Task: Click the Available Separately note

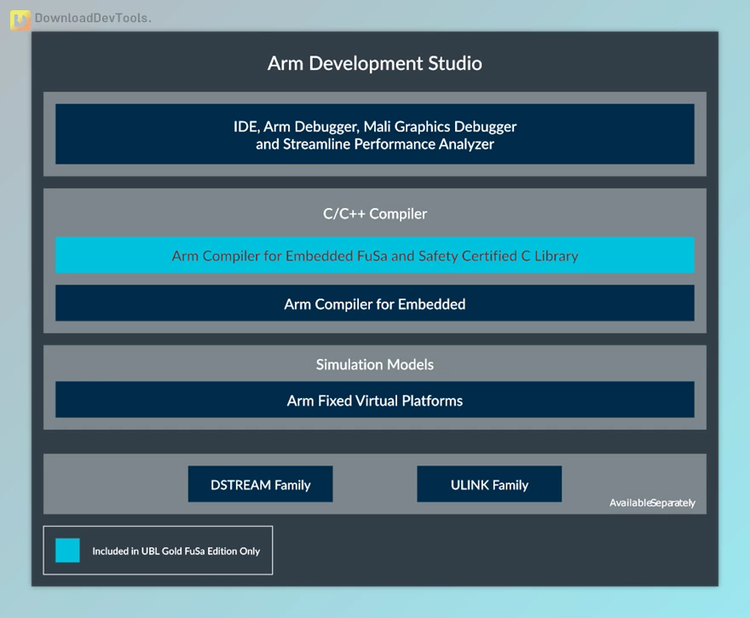Action: tap(652, 503)
